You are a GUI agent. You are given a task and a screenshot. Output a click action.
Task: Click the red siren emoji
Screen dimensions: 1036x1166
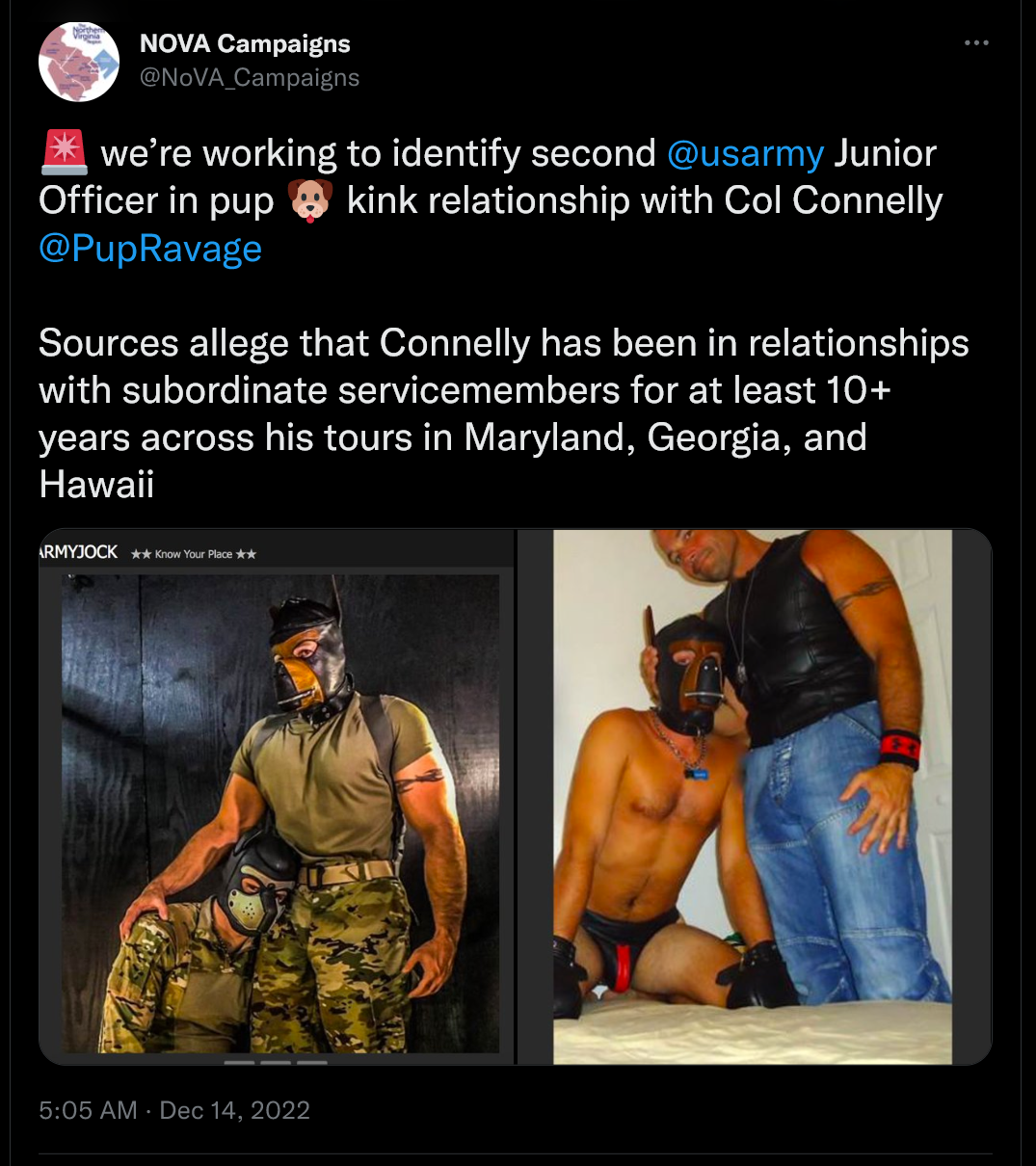[65, 153]
